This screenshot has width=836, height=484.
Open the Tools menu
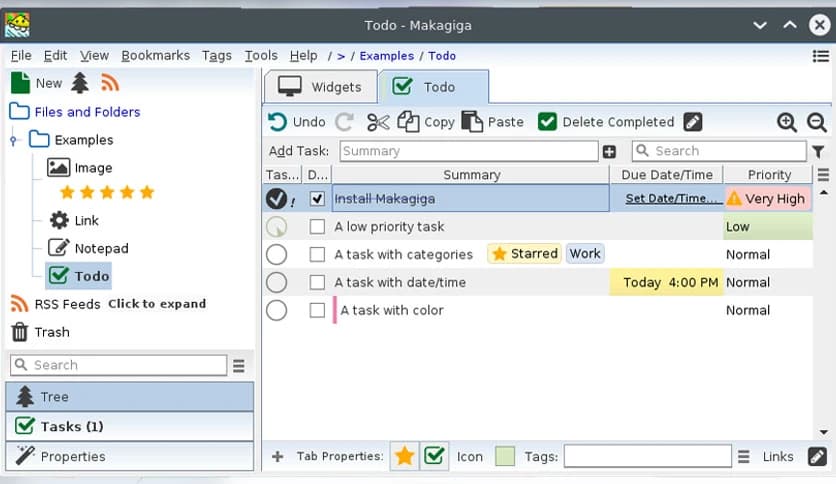click(x=261, y=55)
